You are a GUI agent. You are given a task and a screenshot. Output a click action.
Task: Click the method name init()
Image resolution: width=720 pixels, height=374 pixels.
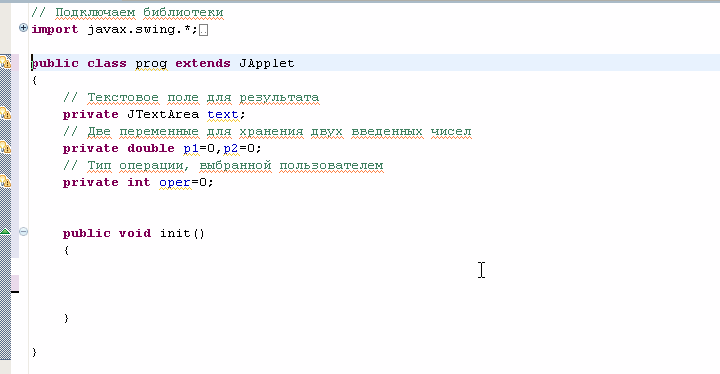pos(182,233)
